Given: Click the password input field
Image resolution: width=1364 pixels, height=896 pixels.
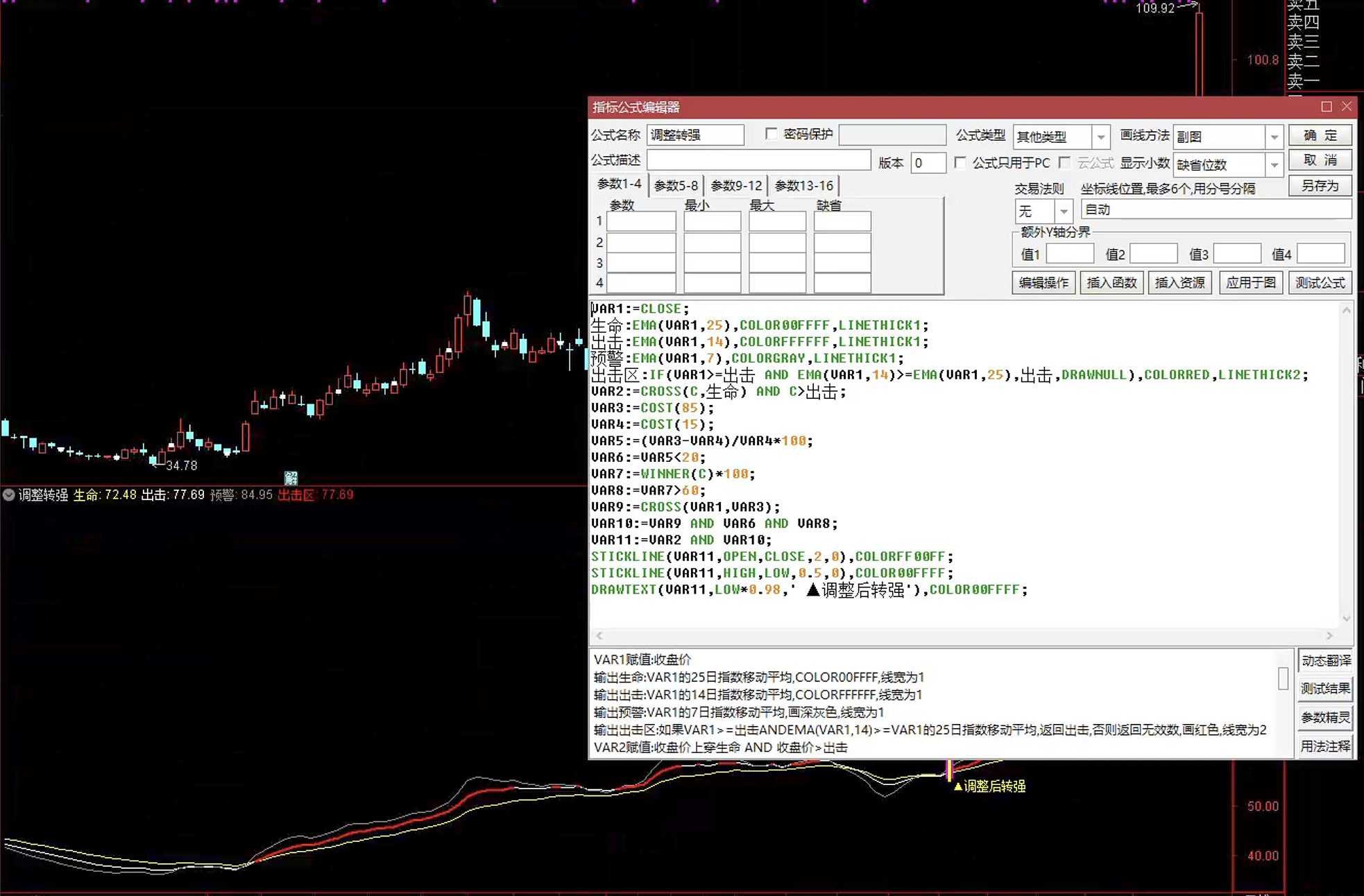Looking at the screenshot, I should (892, 135).
